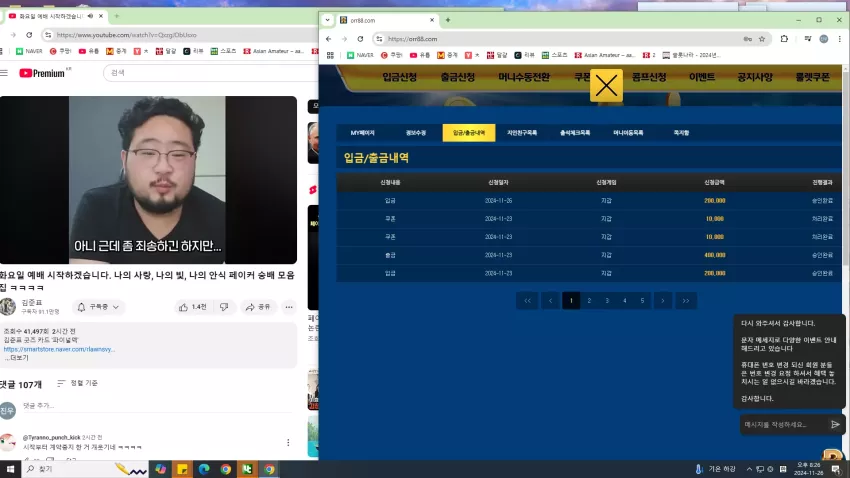Close the YouTube browser tab
The width and height of the screenshot is (850, 478).
click(x=101, y=16)
